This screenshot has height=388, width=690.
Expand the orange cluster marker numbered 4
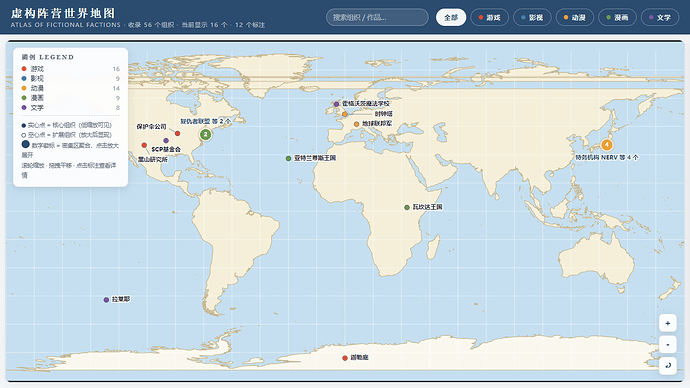pyautogui.click(x=606, y=144)
